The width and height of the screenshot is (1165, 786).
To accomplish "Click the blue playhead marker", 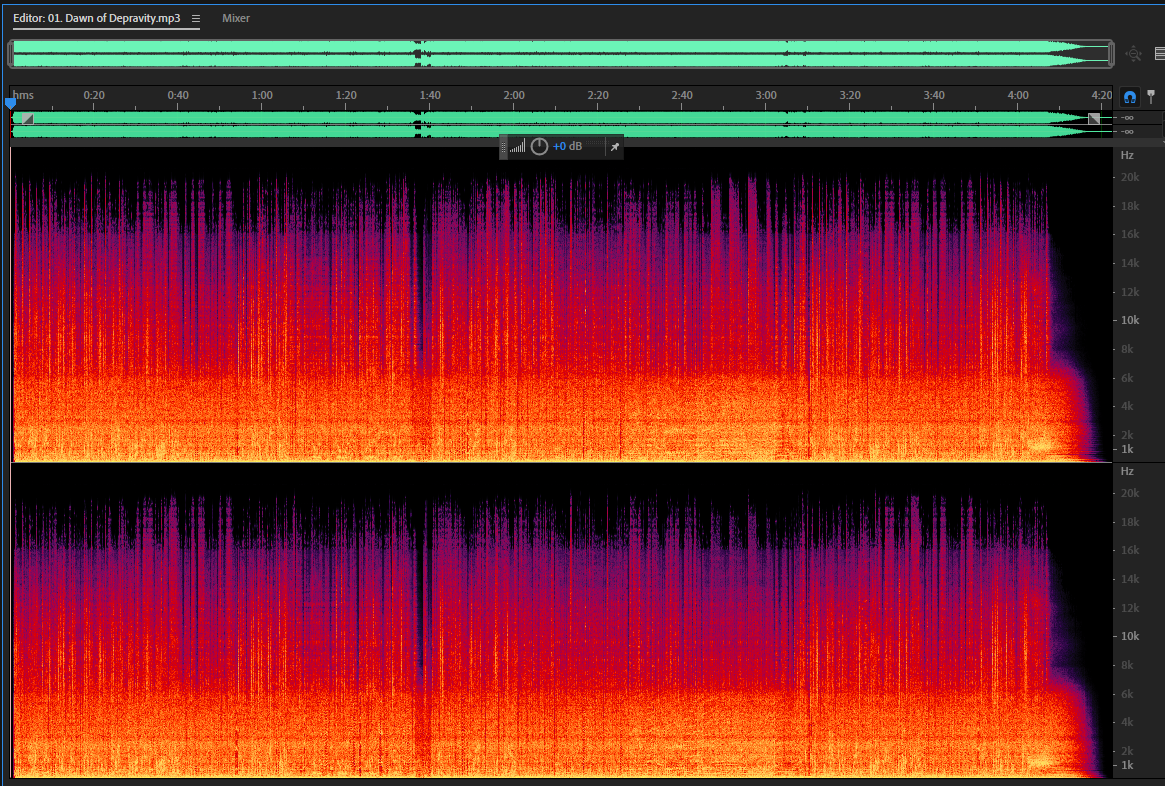I will 10,103.
